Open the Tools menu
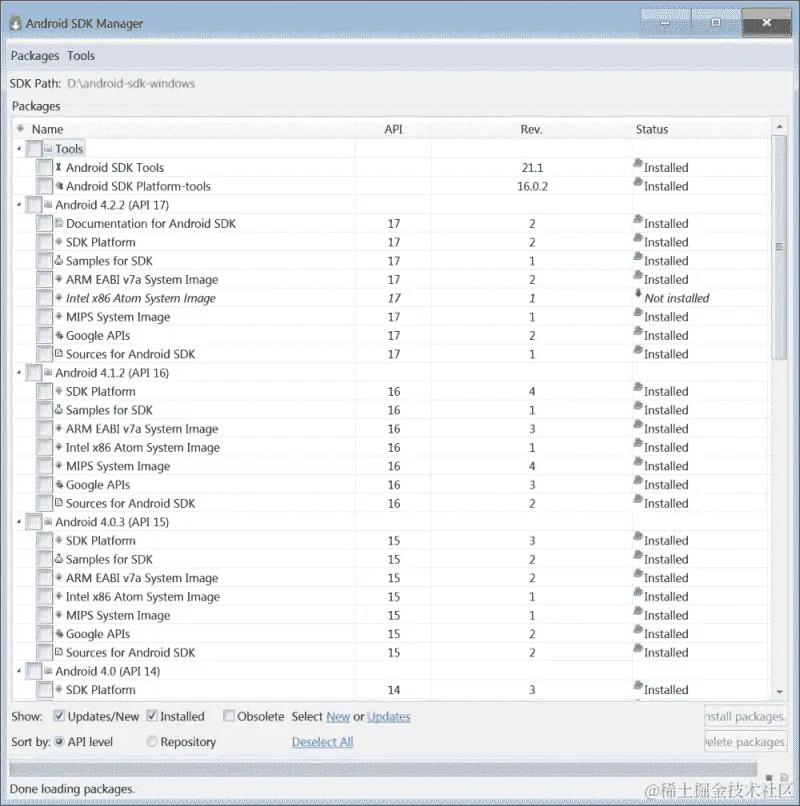The image size is (800, 806). tap(81, 56)
